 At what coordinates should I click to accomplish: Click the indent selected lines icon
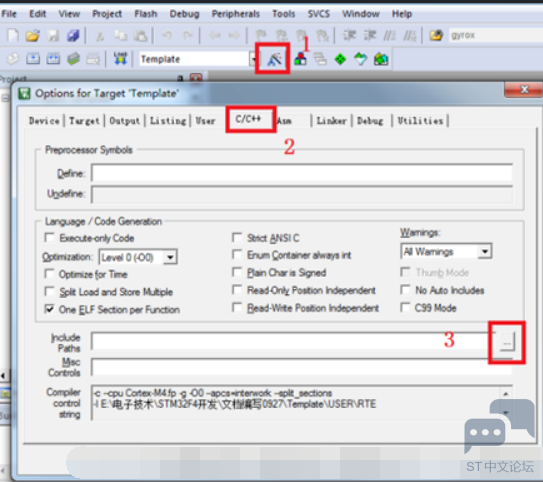349,35
